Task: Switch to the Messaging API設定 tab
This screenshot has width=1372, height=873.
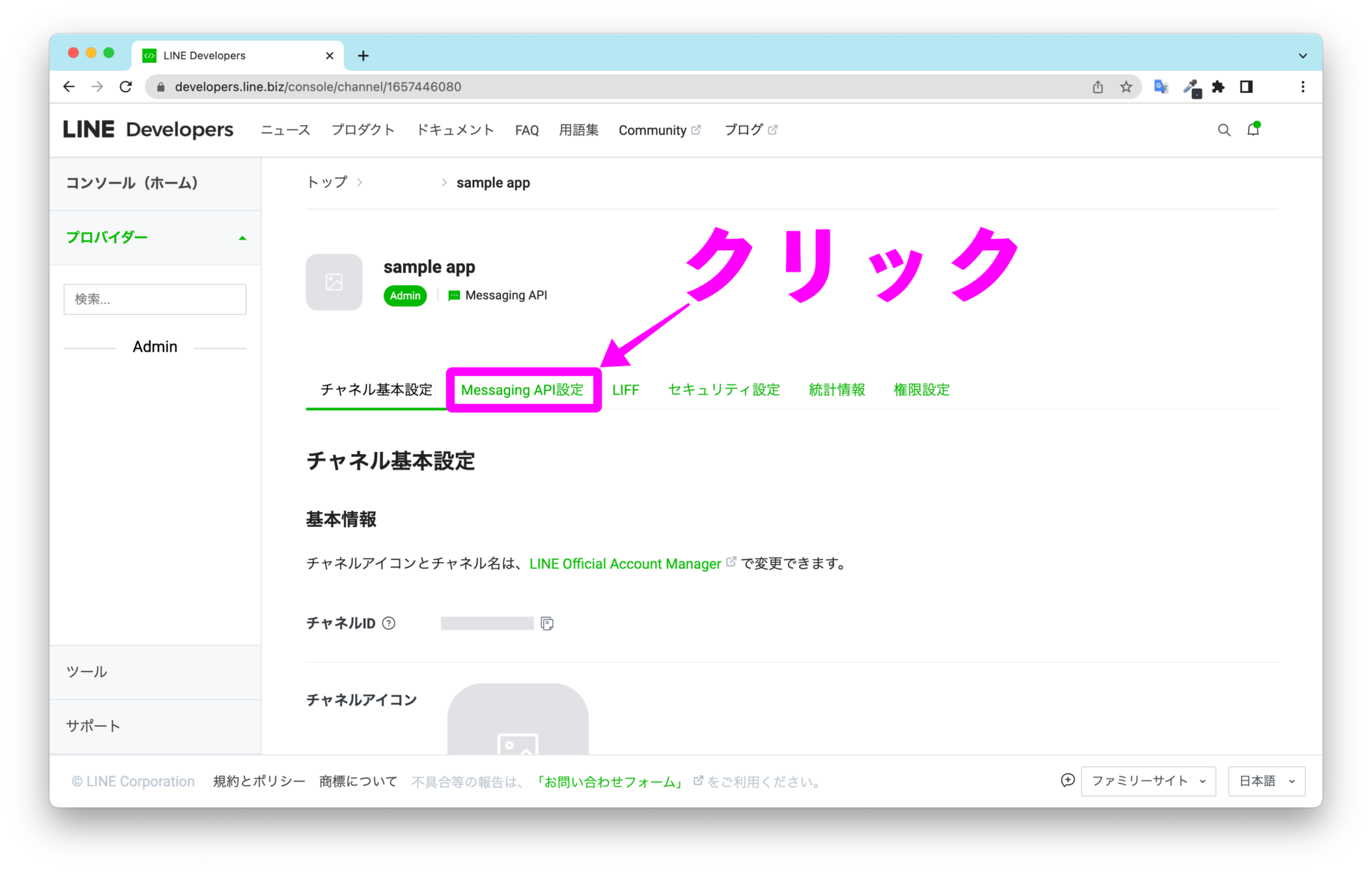Action: point(524,390)
